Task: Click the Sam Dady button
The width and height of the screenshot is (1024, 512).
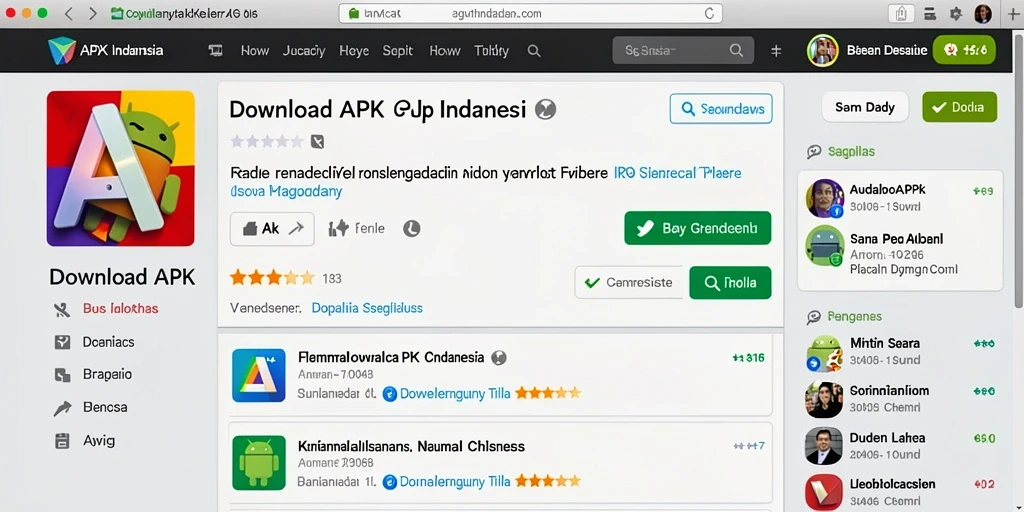Action: pyautogui.click(x=865, y=107)
